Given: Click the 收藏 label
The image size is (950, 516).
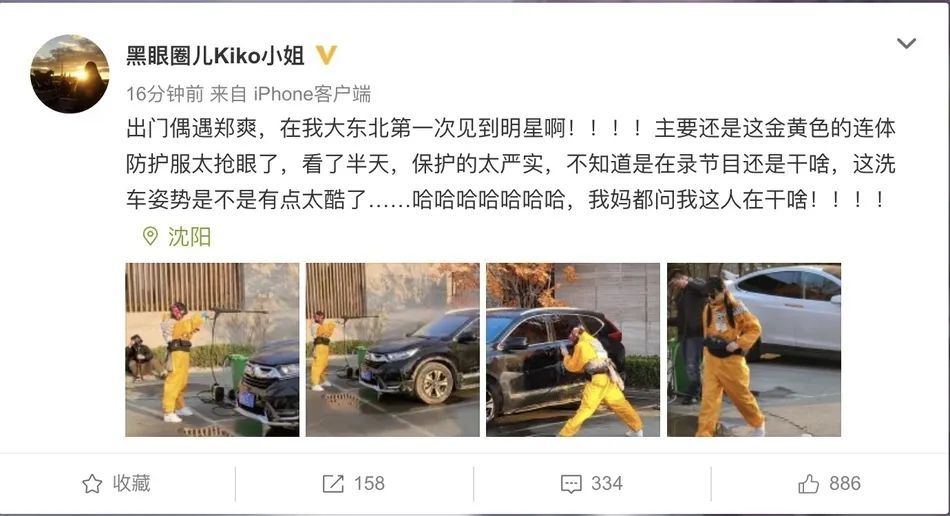Looking at the screenshot, I should tap(131, 483).
